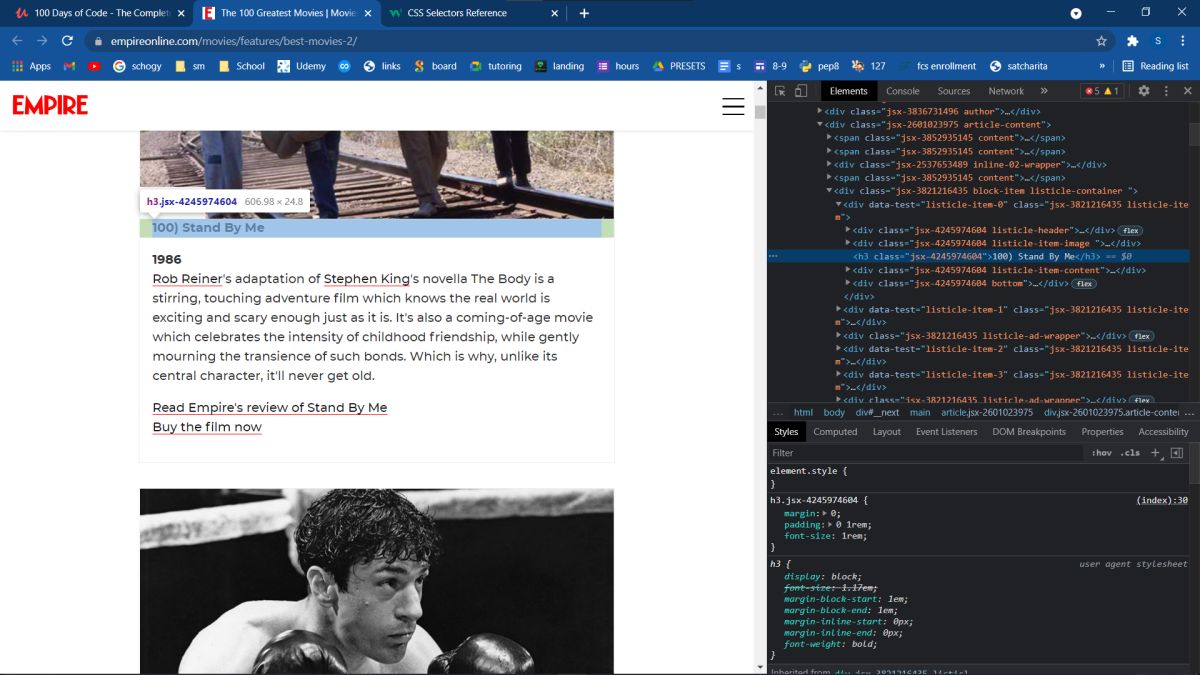The image size is (1200, 675).
Task: Open the Accessibility tab
Action: click(x=1164, y=432)
